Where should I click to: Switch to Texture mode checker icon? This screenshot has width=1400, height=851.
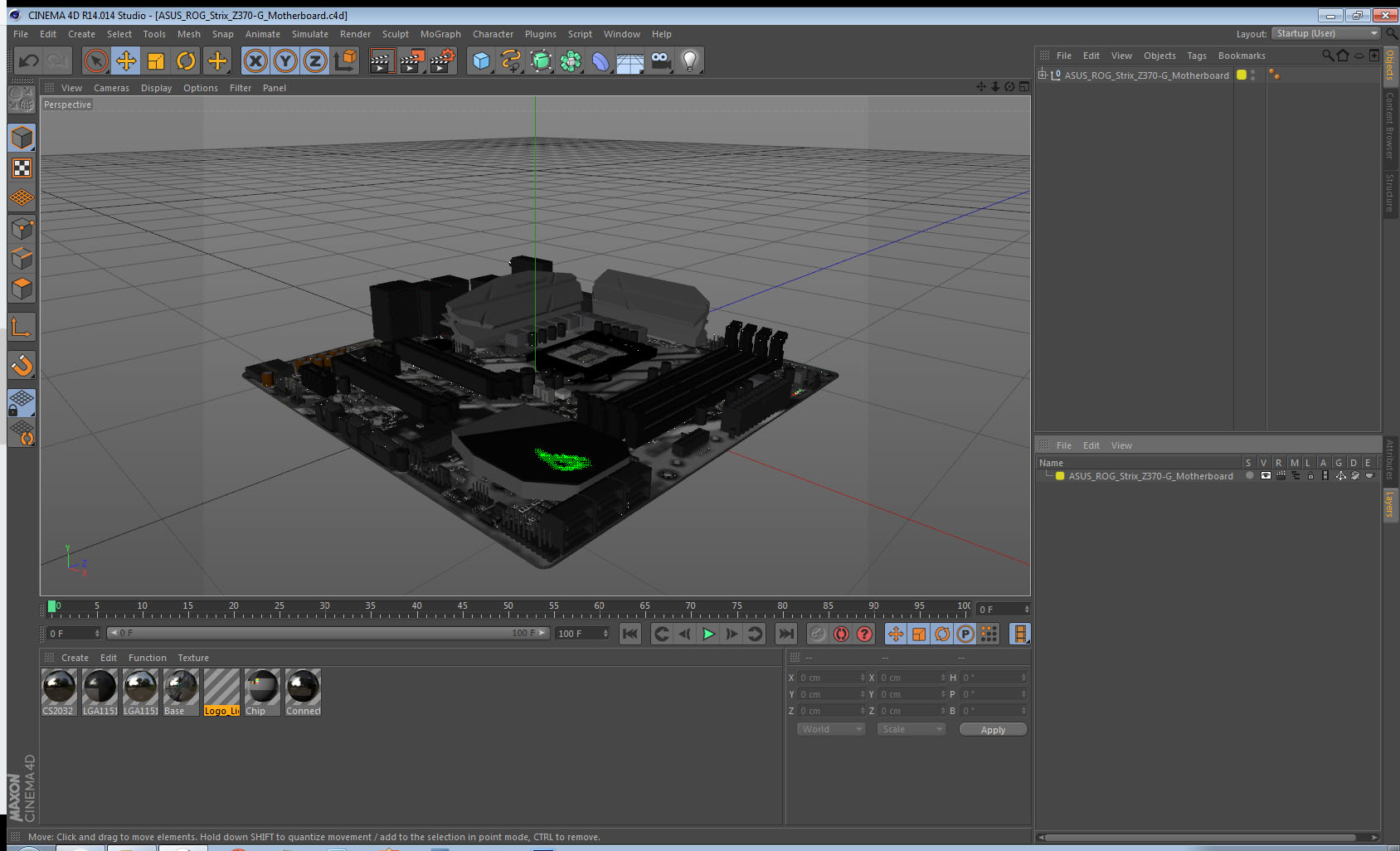pyautogui.click(x=22, y=168)
